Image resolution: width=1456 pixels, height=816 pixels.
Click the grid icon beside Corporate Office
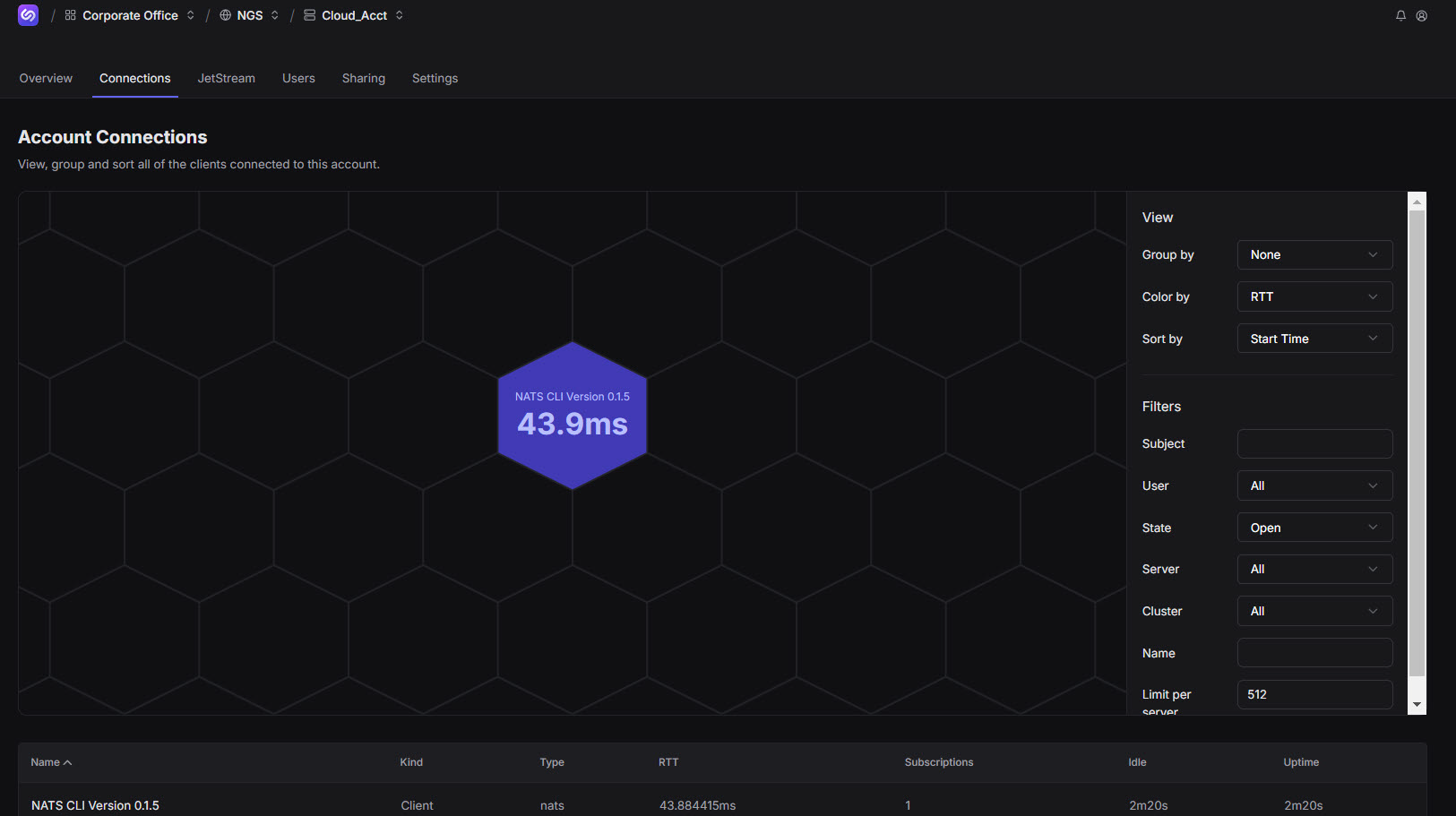tap(71, 15)
